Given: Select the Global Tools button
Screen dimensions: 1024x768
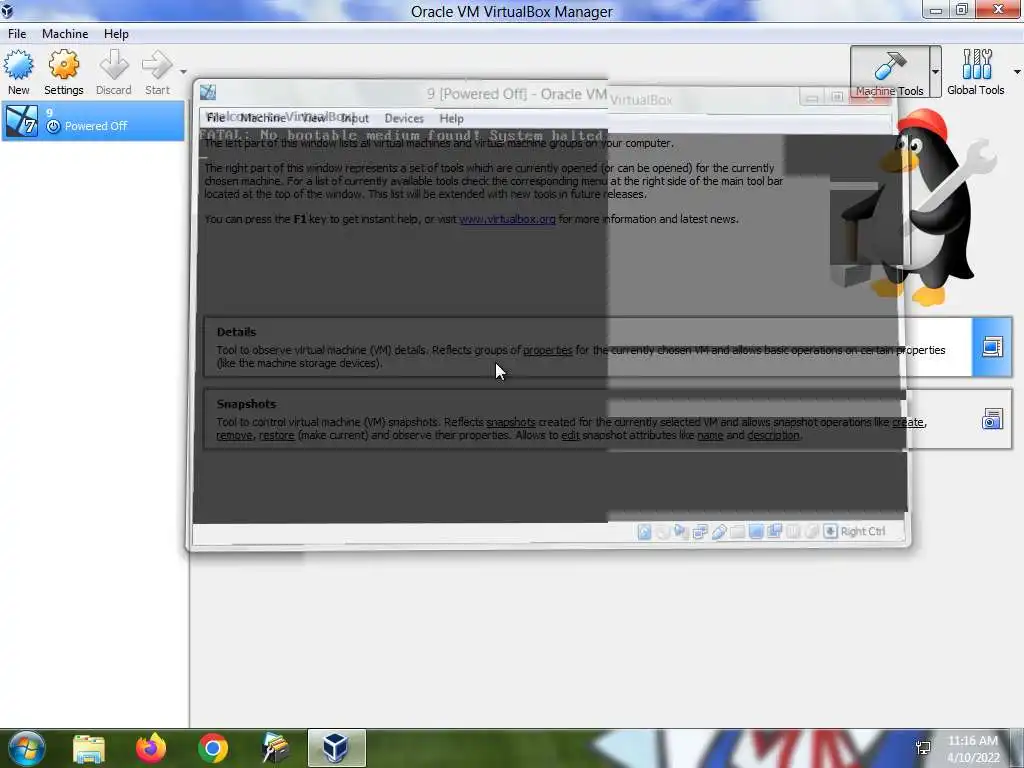Looking at the screenshot, I should (976, 72).
